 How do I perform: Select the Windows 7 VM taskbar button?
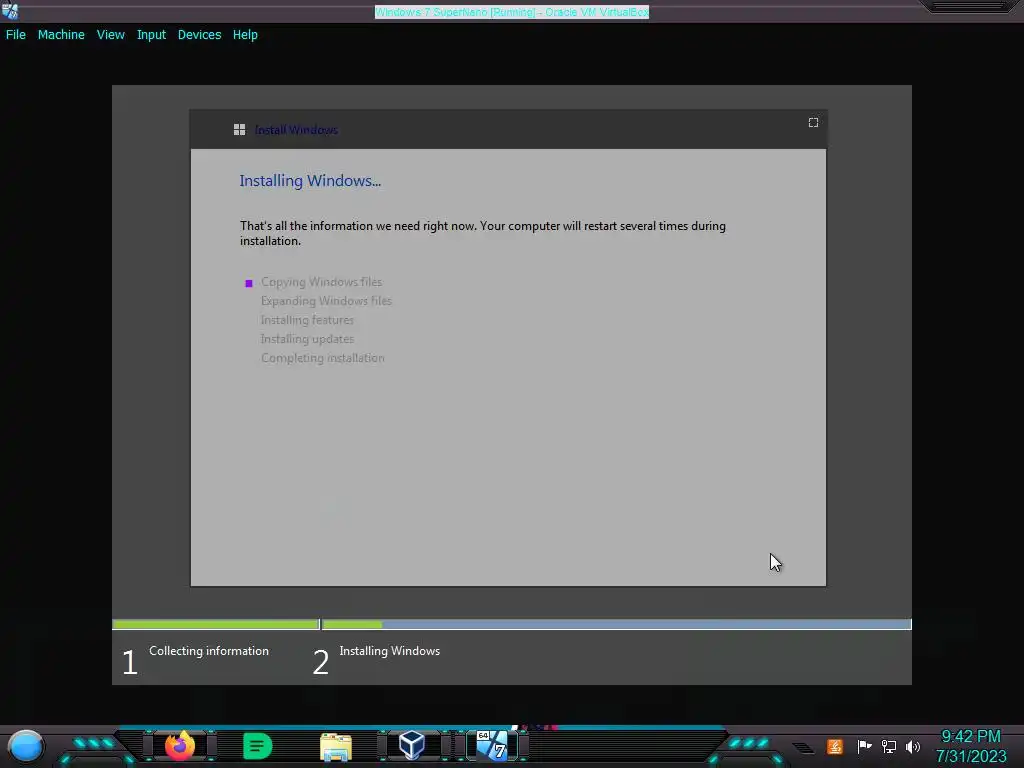(492, 745)
